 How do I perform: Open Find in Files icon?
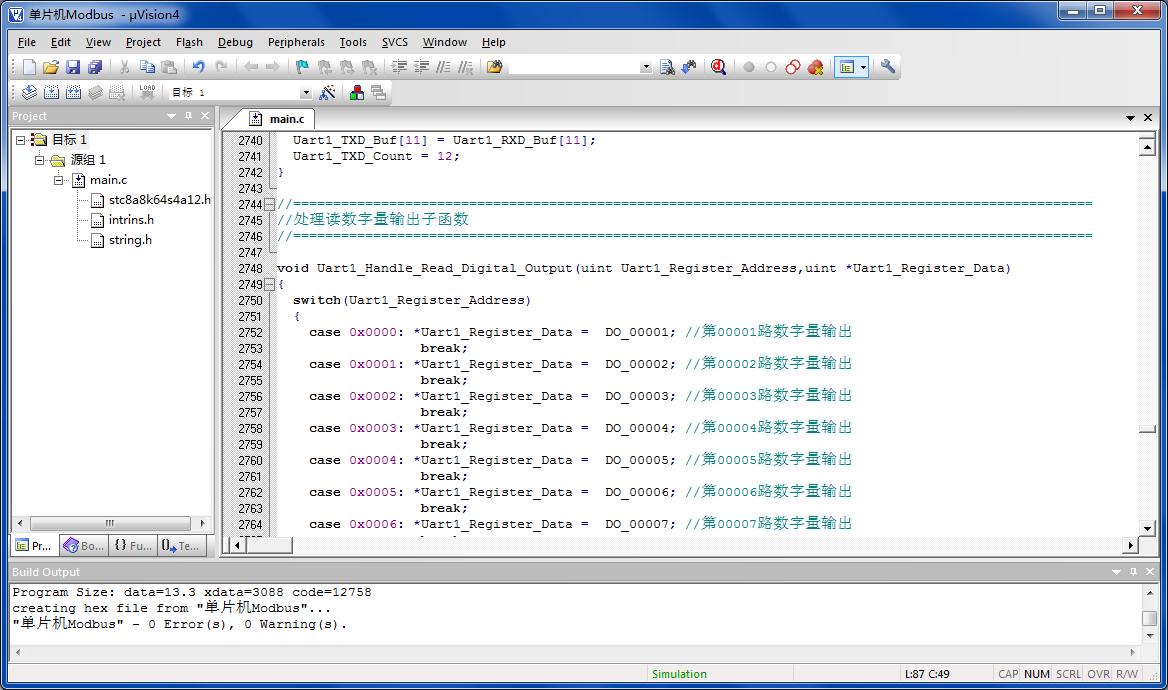pyautogui.click(x=495, y=67)
